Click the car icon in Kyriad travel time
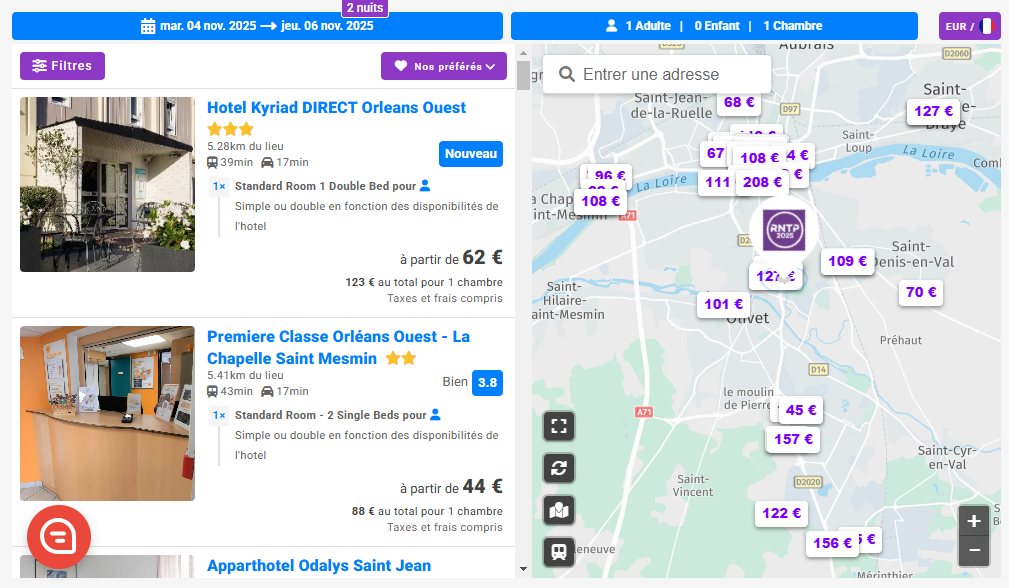Screen dimensions: 1009x588 click(267, 163)
